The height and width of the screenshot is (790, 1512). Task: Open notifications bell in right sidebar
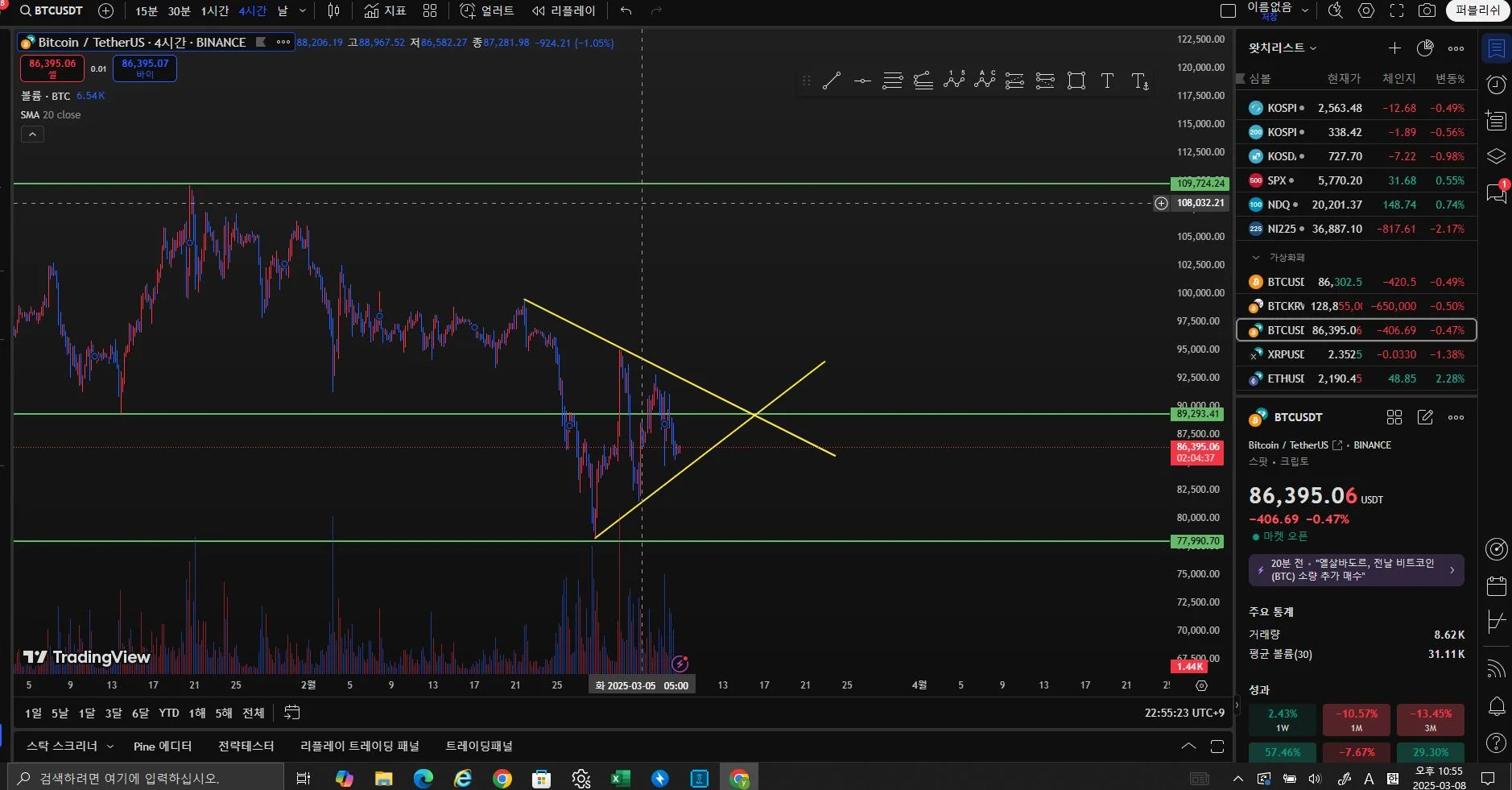coord(1497,706)
